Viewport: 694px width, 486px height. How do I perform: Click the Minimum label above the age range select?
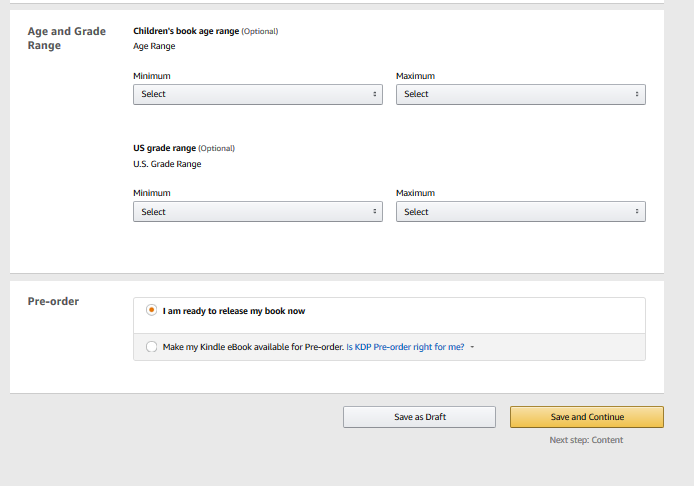[152, 76]
